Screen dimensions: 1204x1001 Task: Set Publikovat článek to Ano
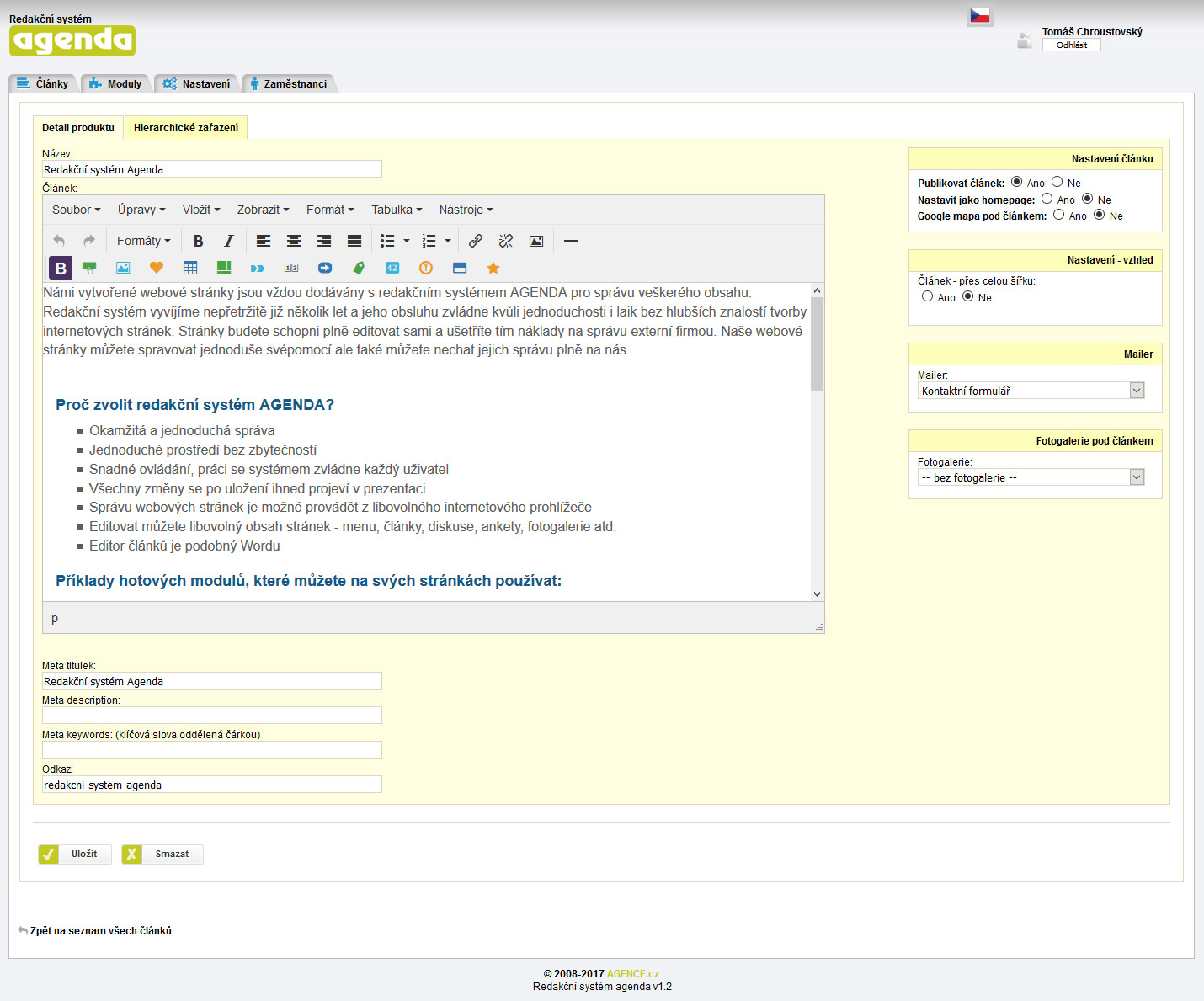tap(1017, 182)
